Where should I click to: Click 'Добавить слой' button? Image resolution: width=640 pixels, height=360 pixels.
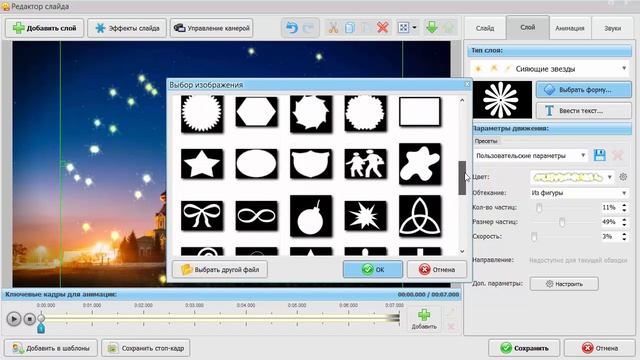point(44,28)
